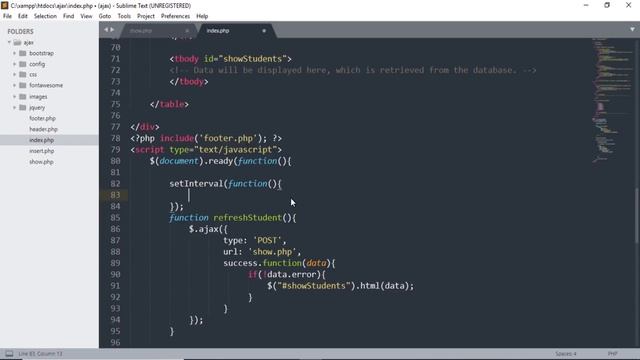This screenshot has width=640, height=360.
Task: Expand the config folder
Action: tap(15, 64)
